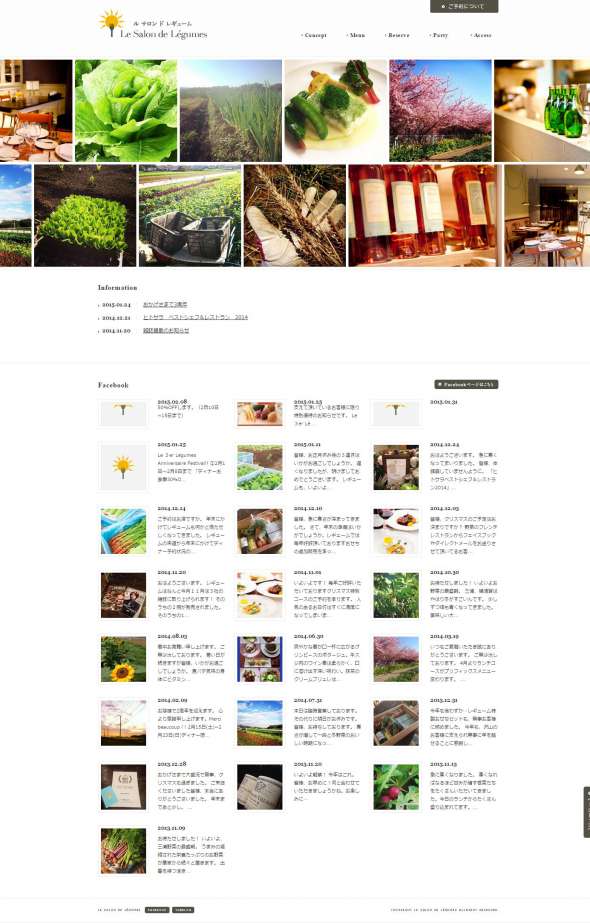Viewport: 590px width, 923px height.
Task: Open the 2013.11.09 vegetables post thumbnail
Action: tap(123, 851)
